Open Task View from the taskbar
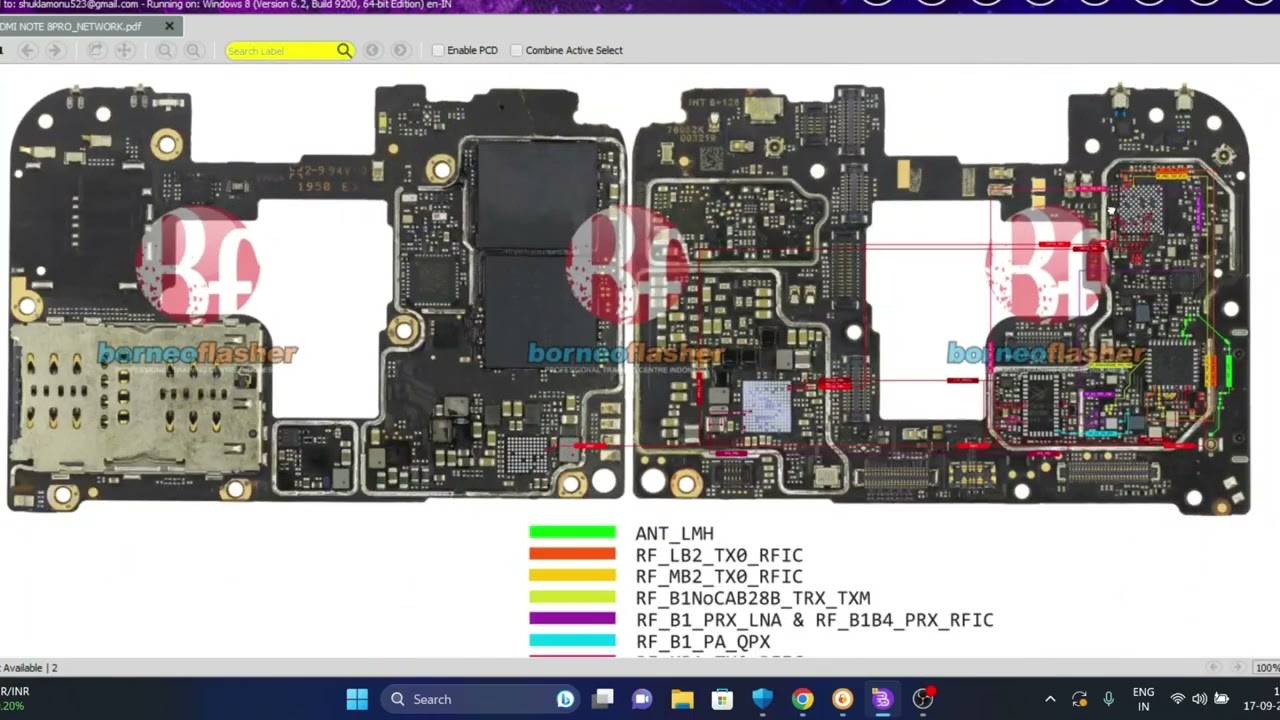Screen dimensions: 1280x720 (602, 699)
